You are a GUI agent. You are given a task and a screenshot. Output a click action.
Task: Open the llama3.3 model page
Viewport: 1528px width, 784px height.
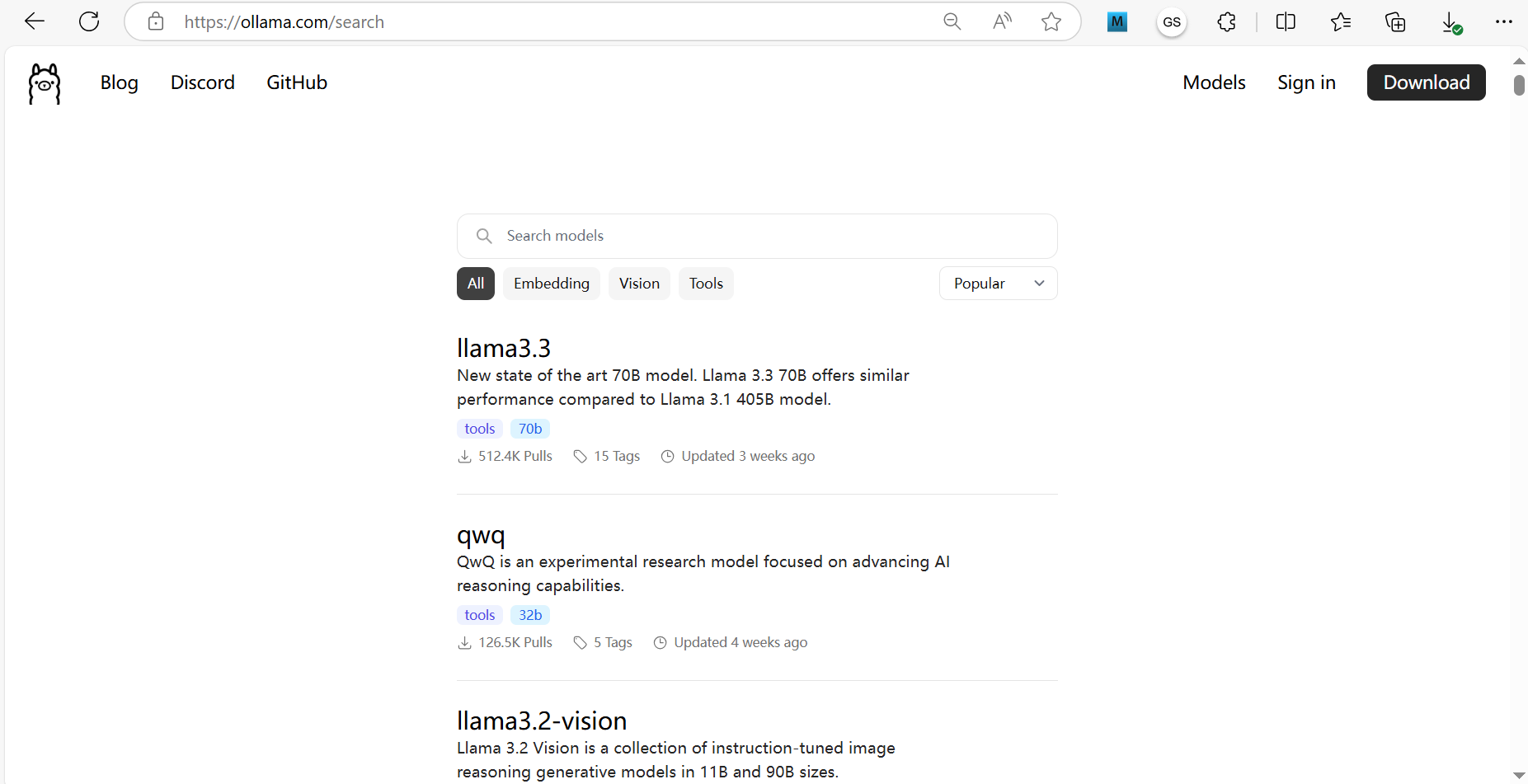point(504,348)
